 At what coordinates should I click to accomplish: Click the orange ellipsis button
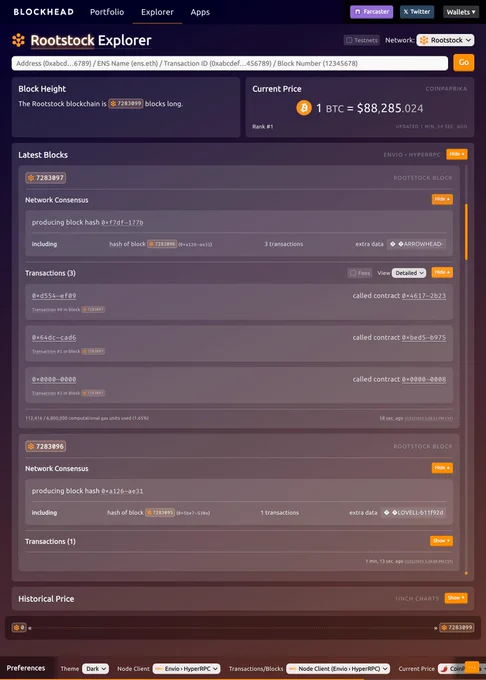click(472, 667)
